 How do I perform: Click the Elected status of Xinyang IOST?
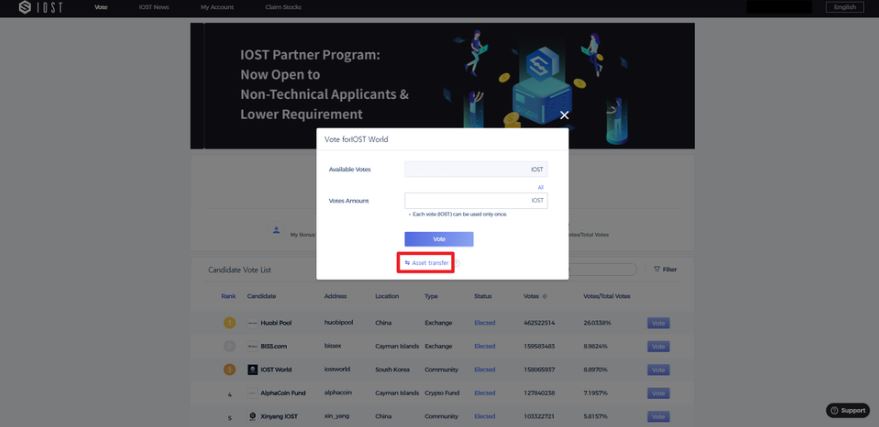click(484, 417)
